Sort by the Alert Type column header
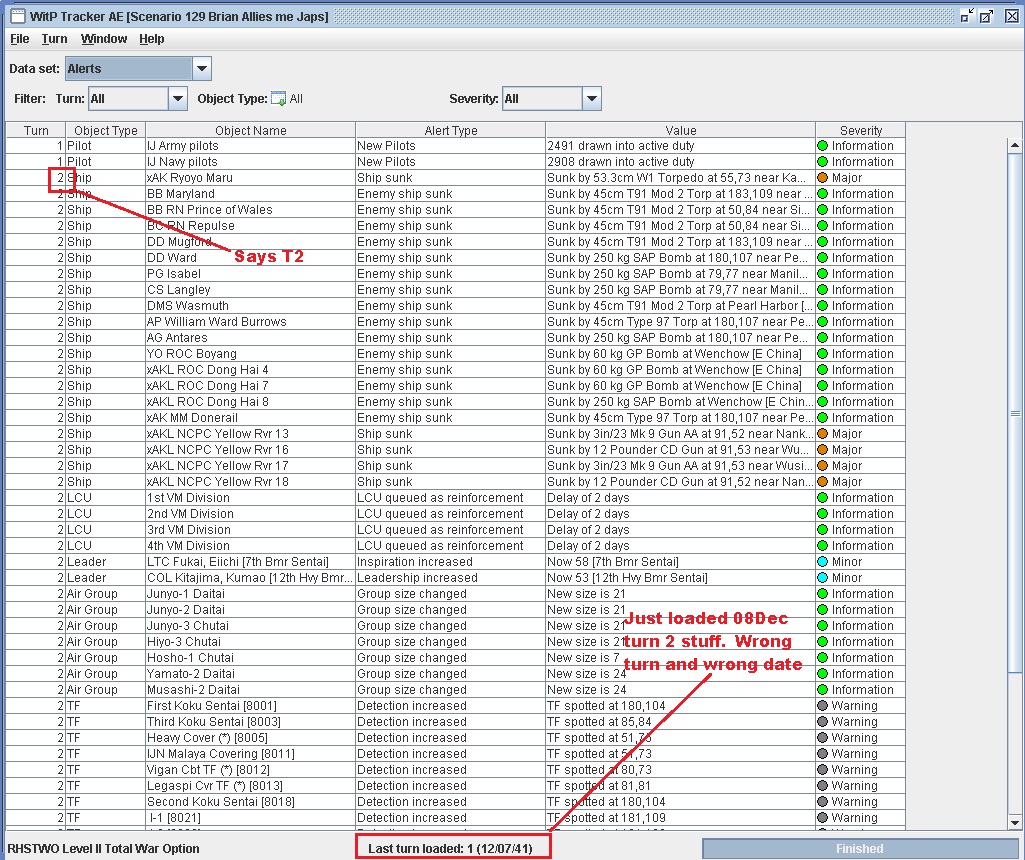 click(x=450, y=130)
